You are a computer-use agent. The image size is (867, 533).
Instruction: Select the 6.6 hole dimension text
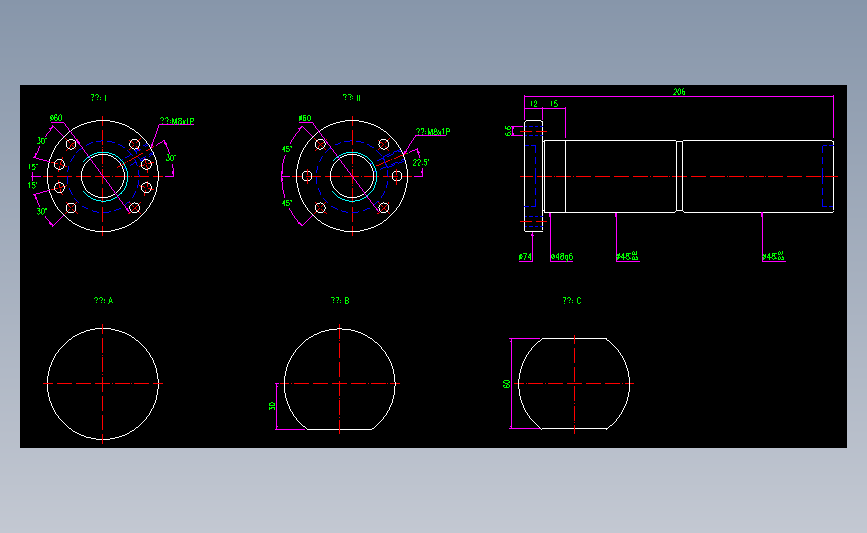click(508, 131)
